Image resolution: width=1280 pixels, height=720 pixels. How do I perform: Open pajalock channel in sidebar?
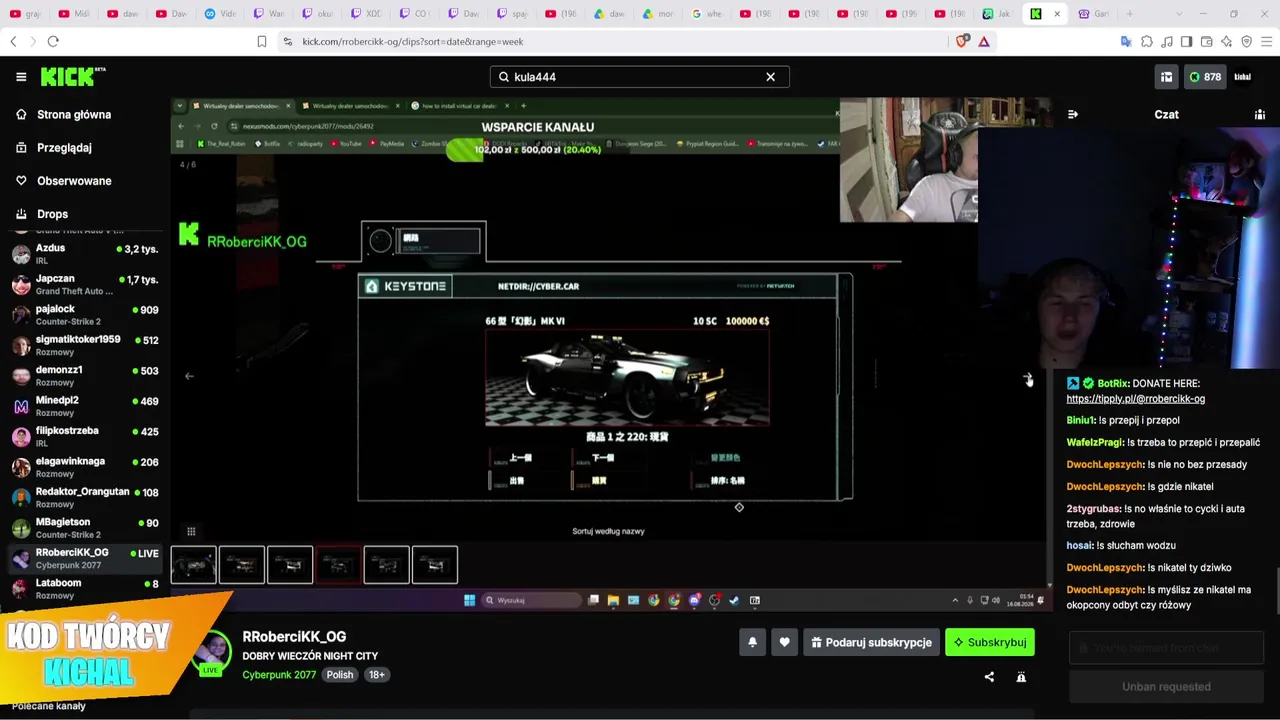(85, 315)
